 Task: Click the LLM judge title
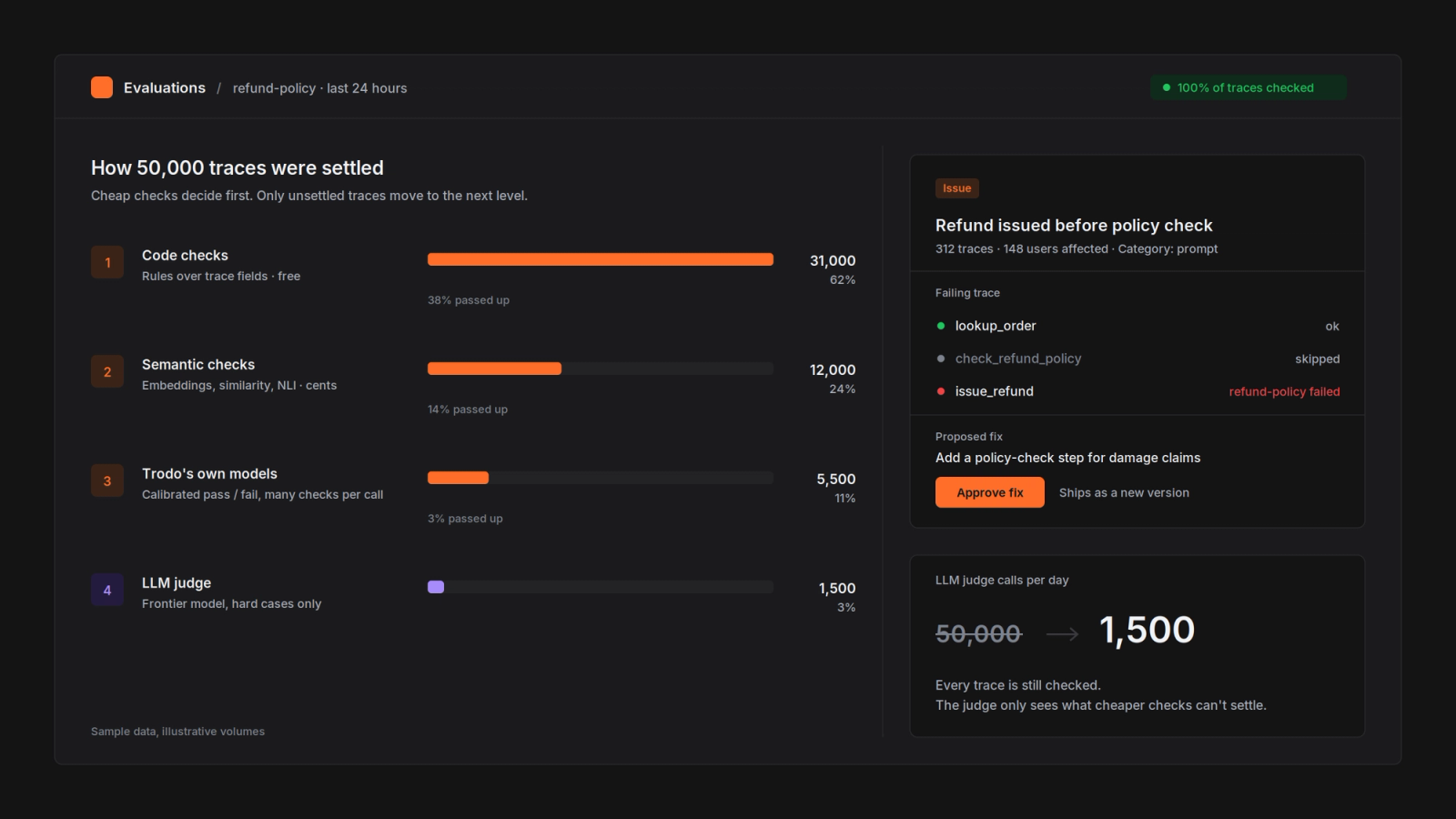(x=177, y=583)
